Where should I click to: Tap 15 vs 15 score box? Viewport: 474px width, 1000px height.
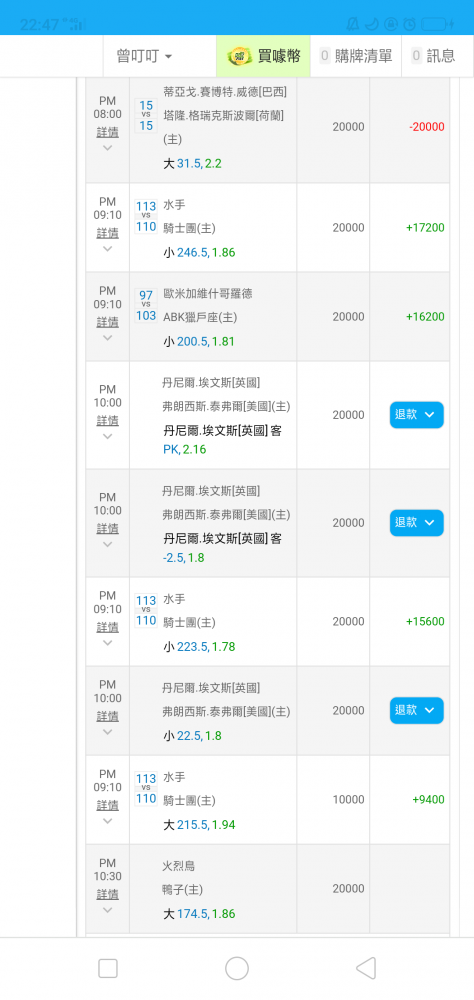click(x=146, y=115)
